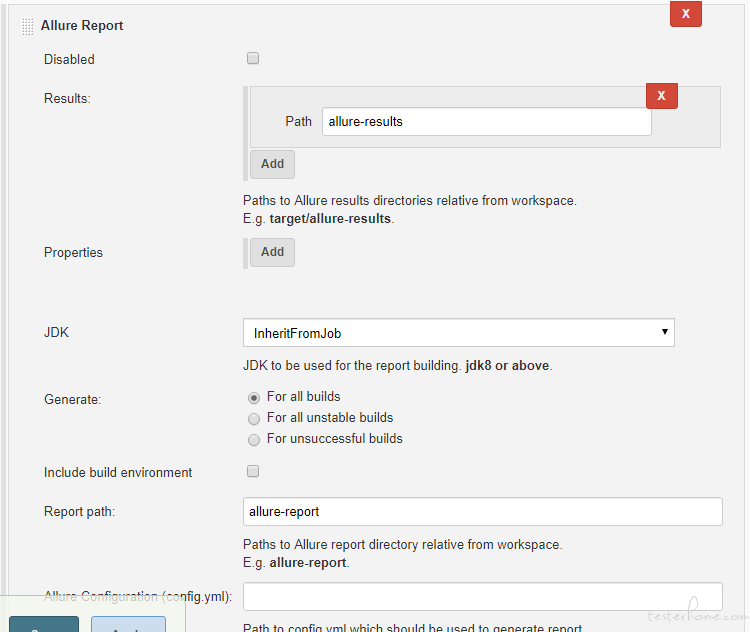Open the JDK InheritFromJob dropdown
750x632 pixels.
[x=459, y=333]
